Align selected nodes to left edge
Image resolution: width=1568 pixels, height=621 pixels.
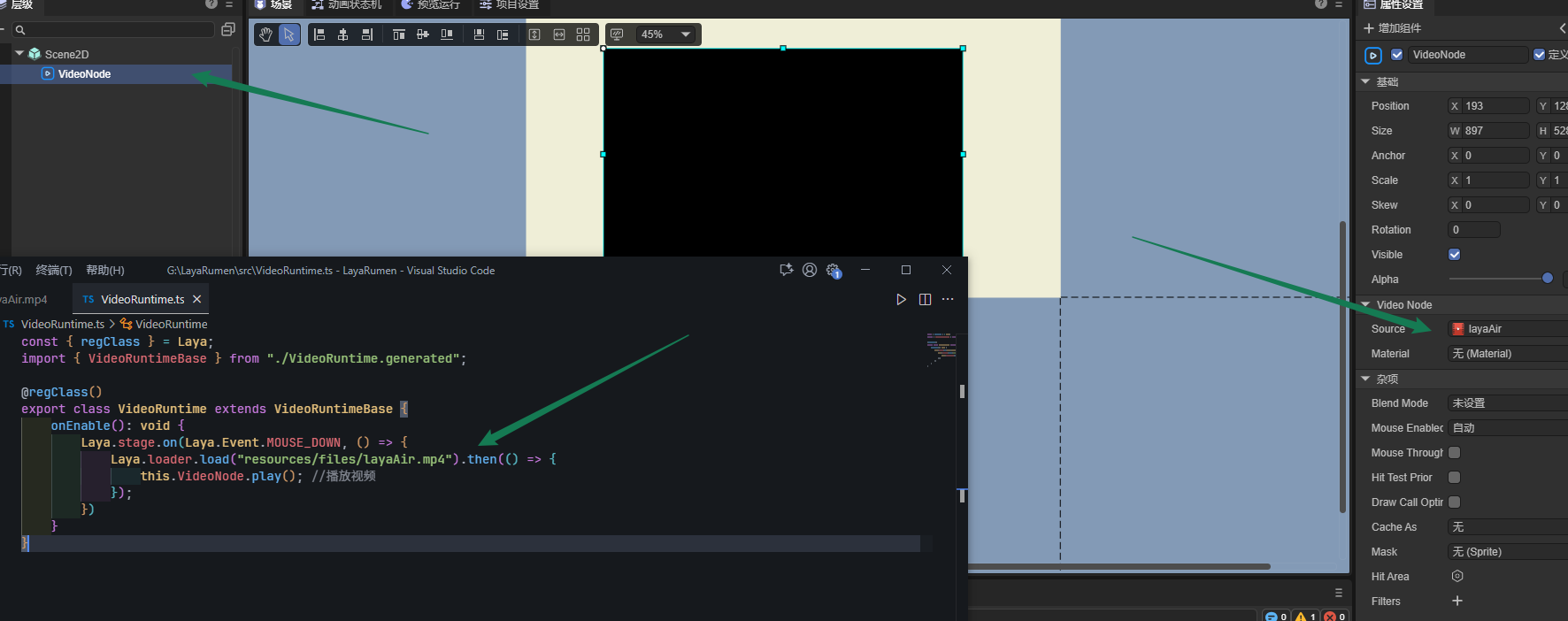tap(319, 34)
